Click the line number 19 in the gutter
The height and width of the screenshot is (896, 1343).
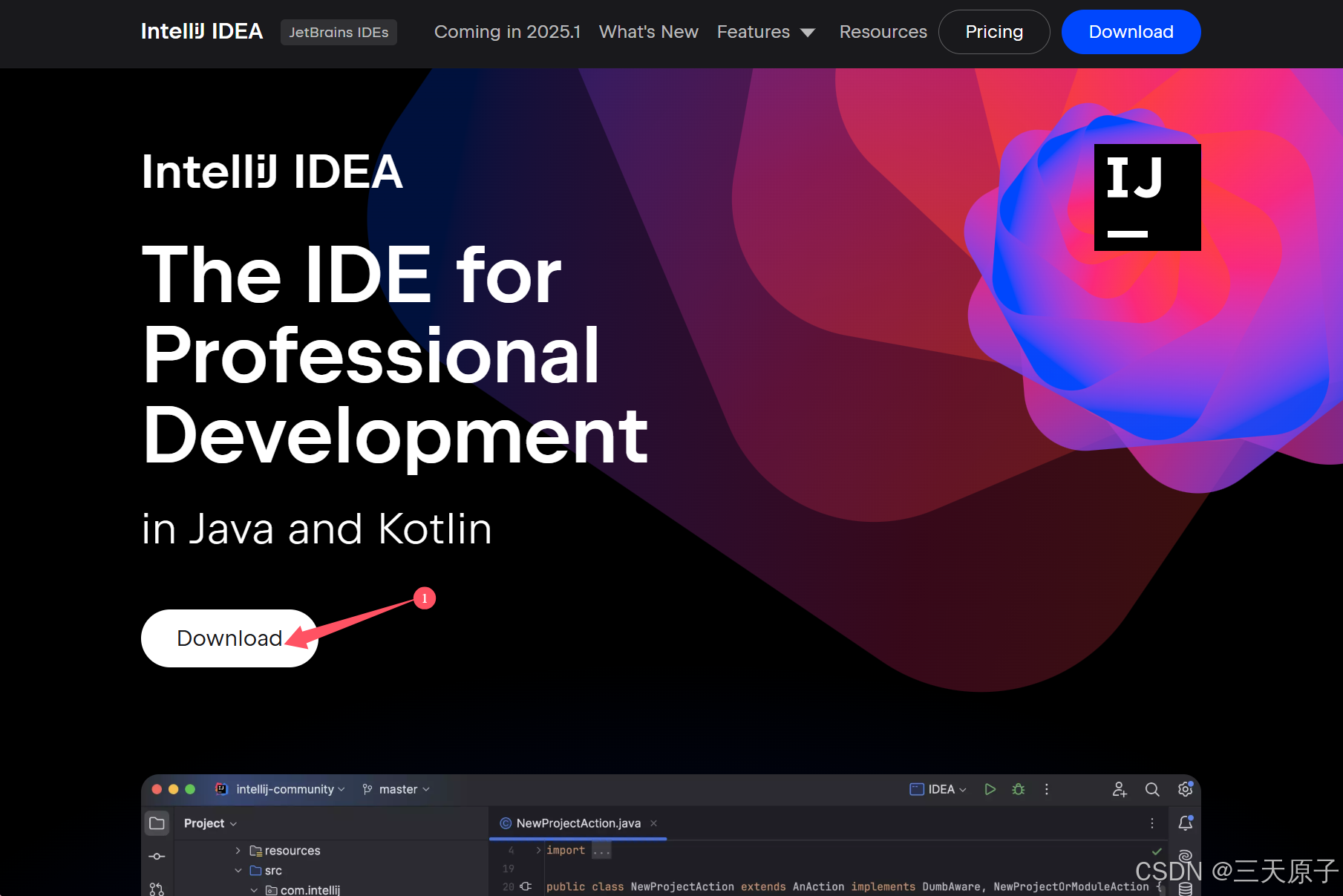pyautogui.click(x=509, y=869)
